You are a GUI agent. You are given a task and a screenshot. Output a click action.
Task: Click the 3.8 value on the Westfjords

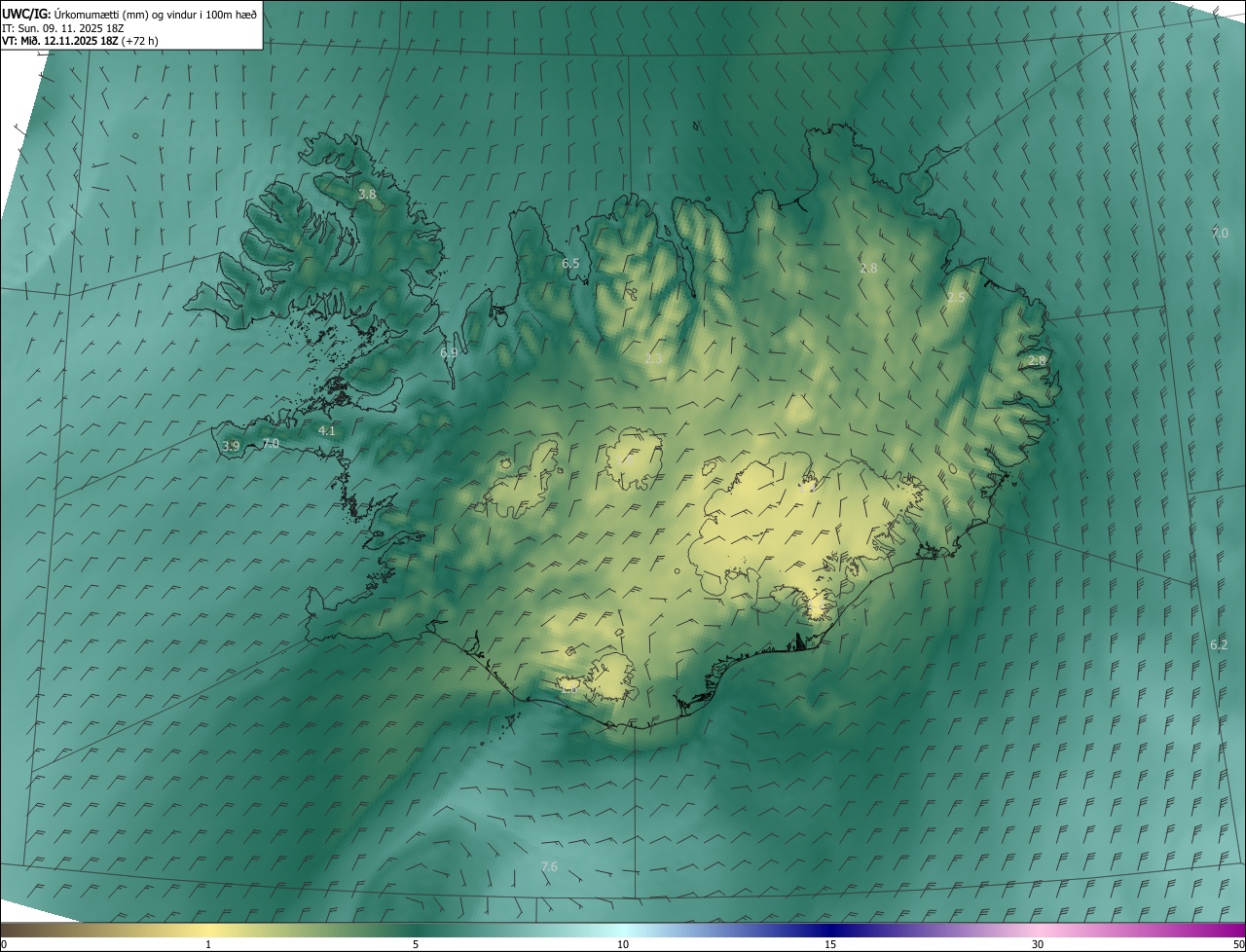click(x=367, y=195)
